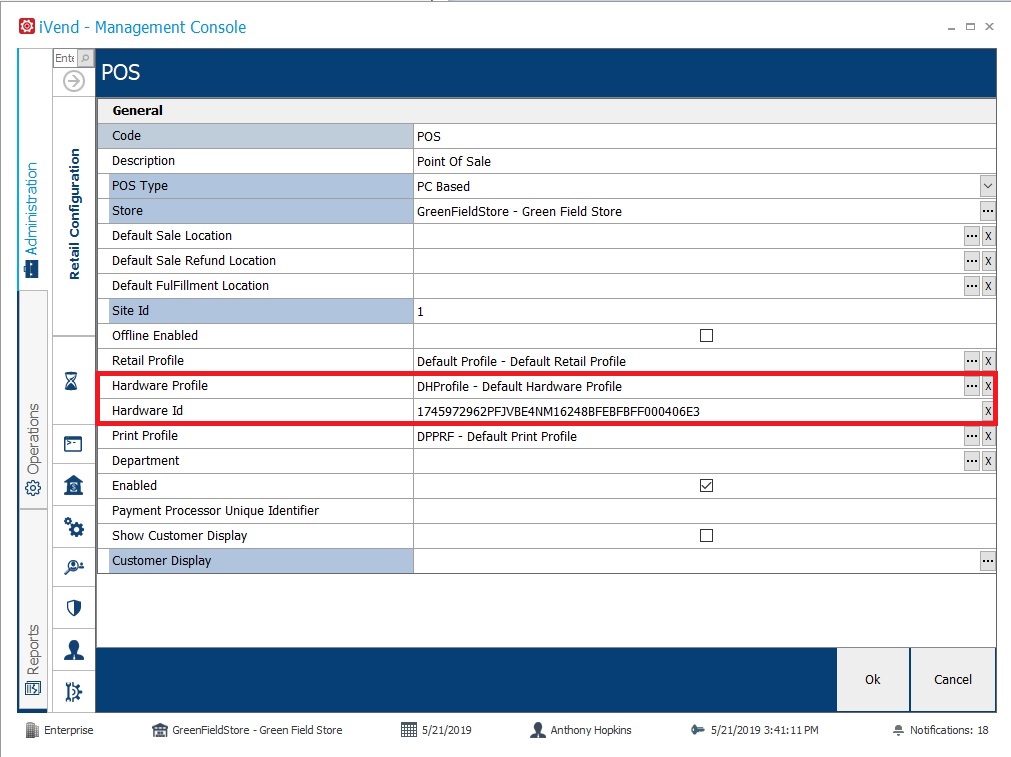
Task: Select the Retail Configuration section
Action: point(75,214)
